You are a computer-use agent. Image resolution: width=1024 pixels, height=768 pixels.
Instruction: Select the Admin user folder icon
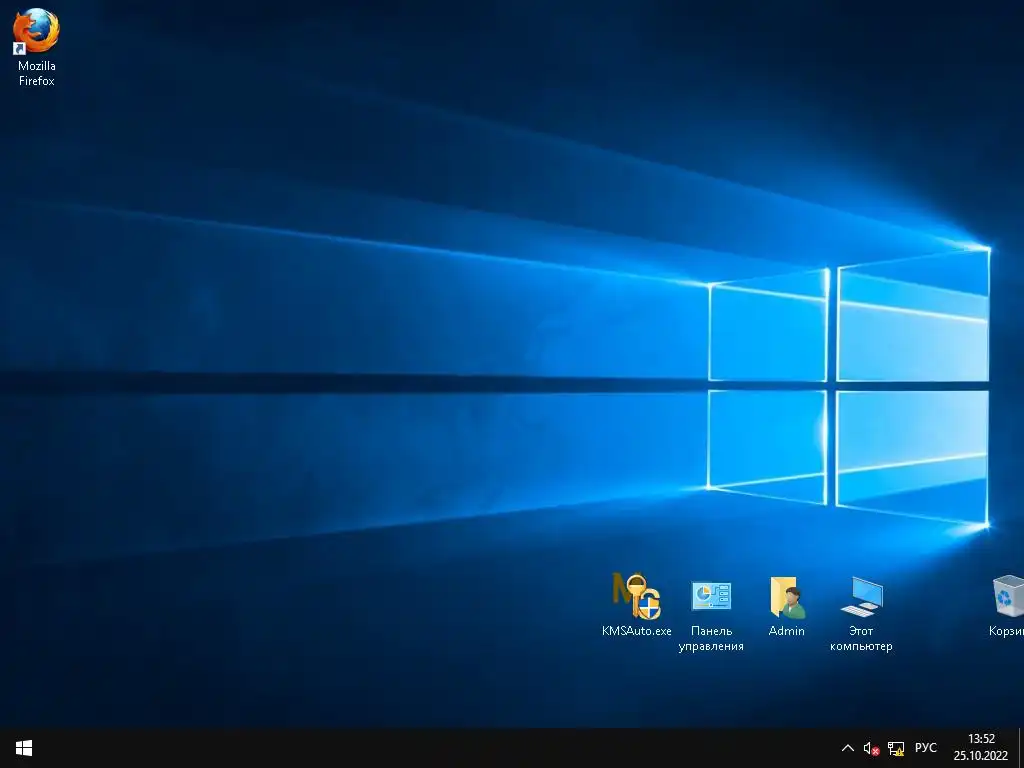coord(786,605)
